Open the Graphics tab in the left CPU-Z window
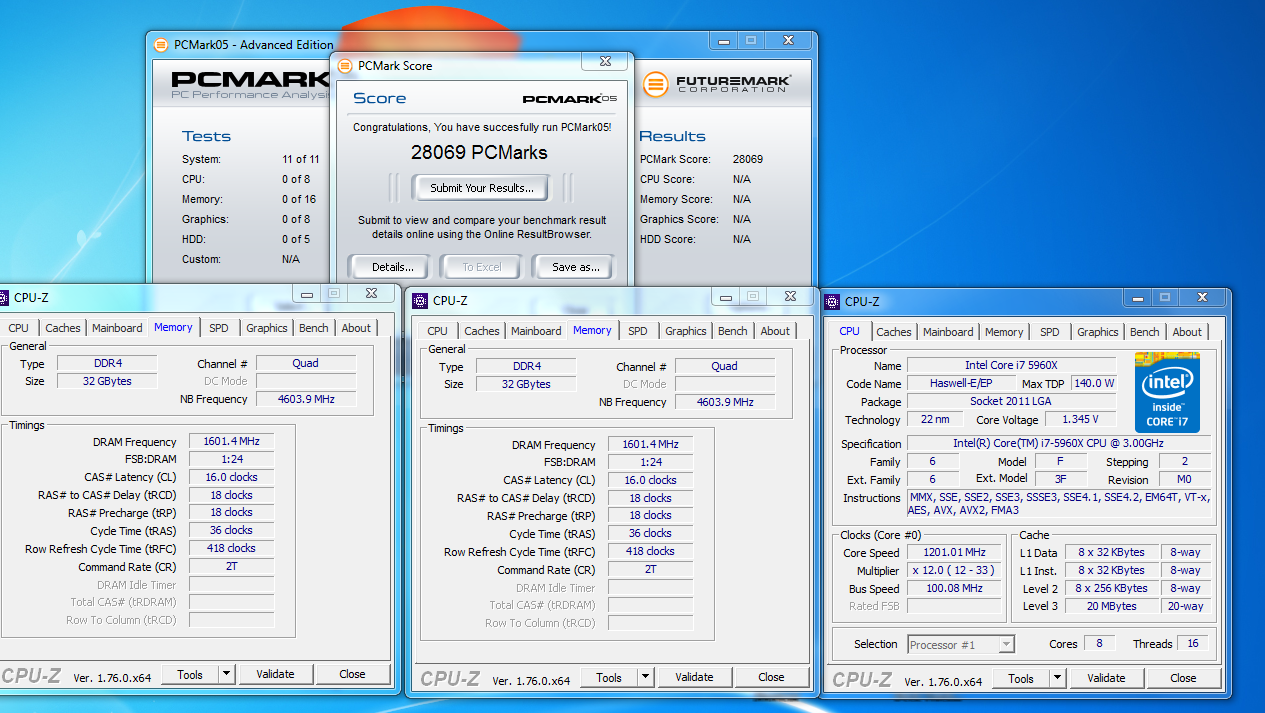Image resolution: width=1265 pixels, height=713 pixels. point(266,328)
